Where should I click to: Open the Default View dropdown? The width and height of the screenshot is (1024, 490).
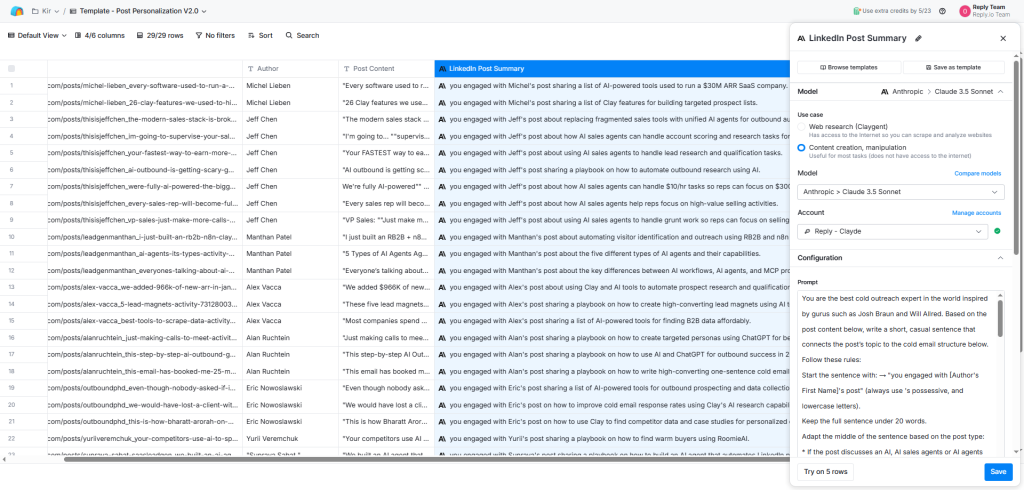[37, 35]
